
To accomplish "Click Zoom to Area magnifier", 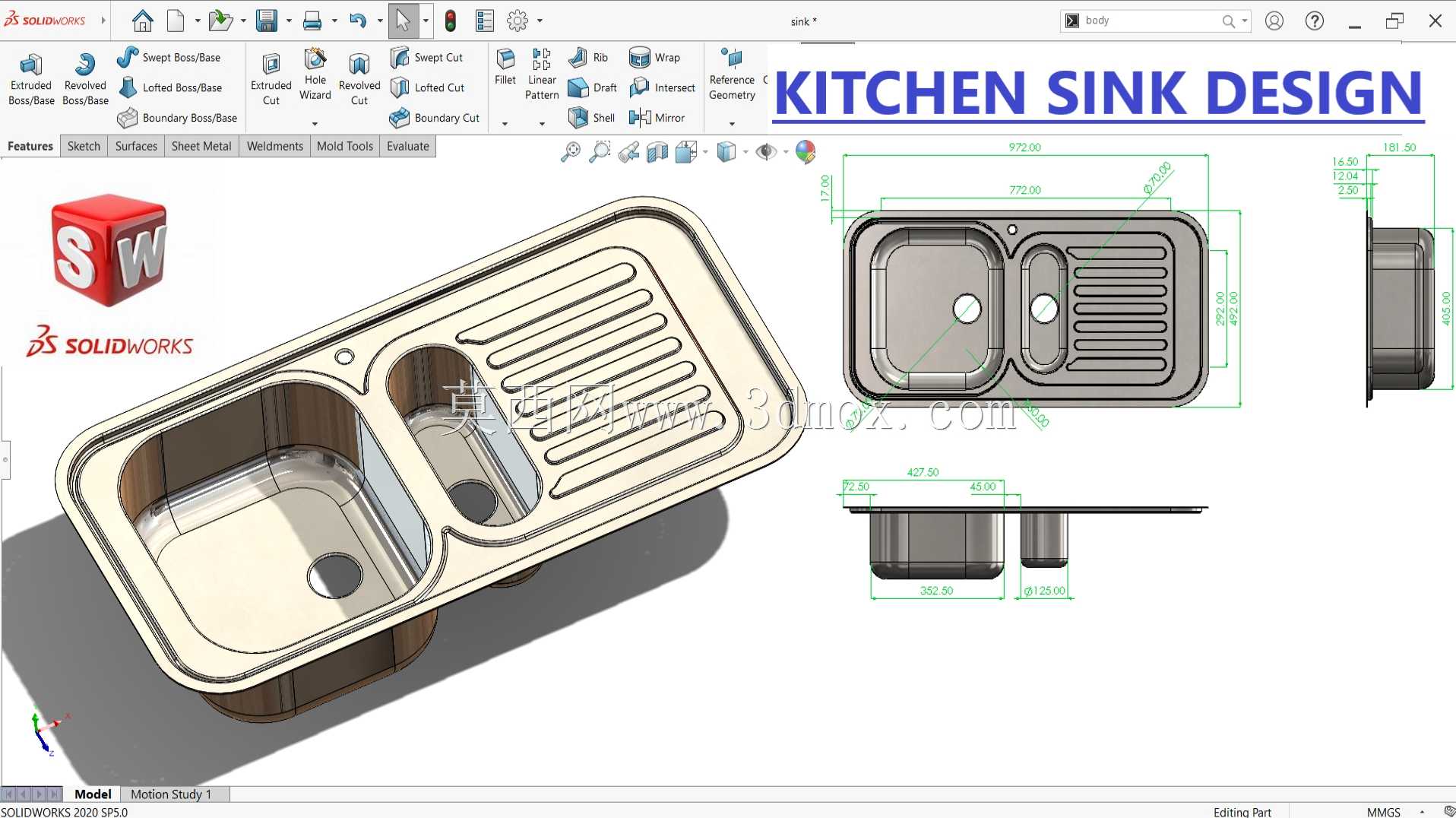I will [x=600, y=152].
